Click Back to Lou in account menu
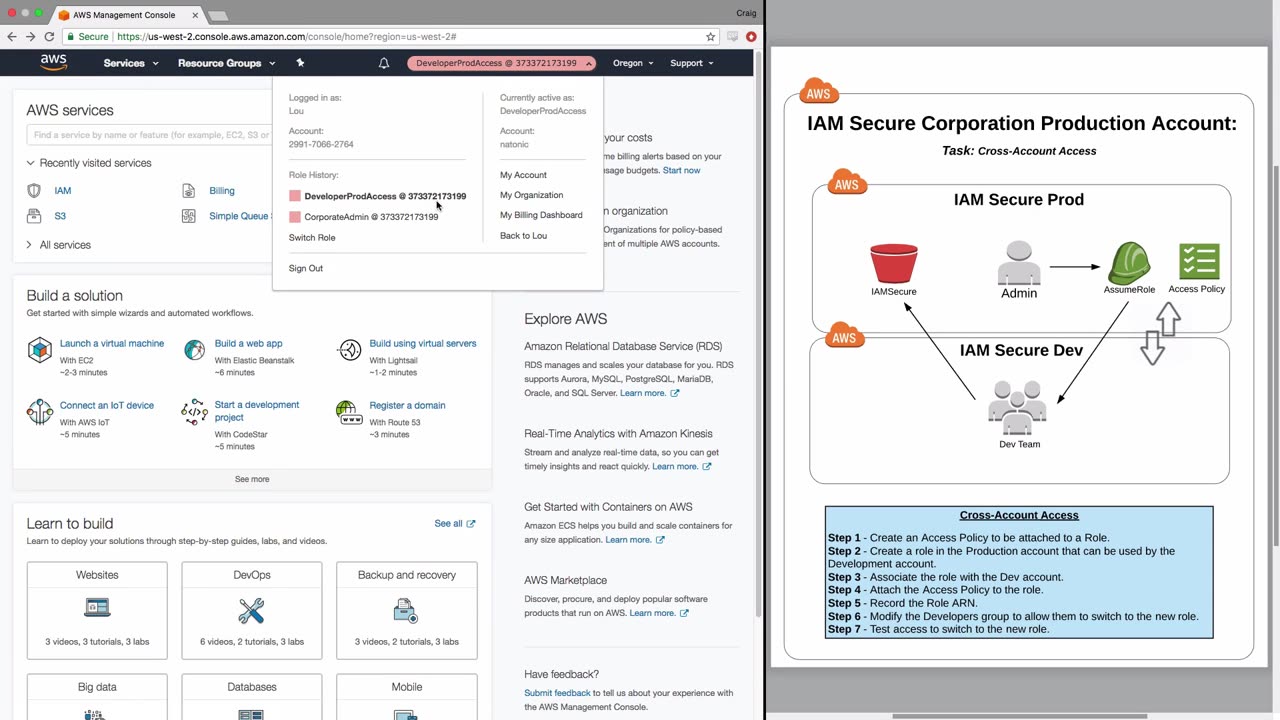1280x720 pixels. click(523, 236)
